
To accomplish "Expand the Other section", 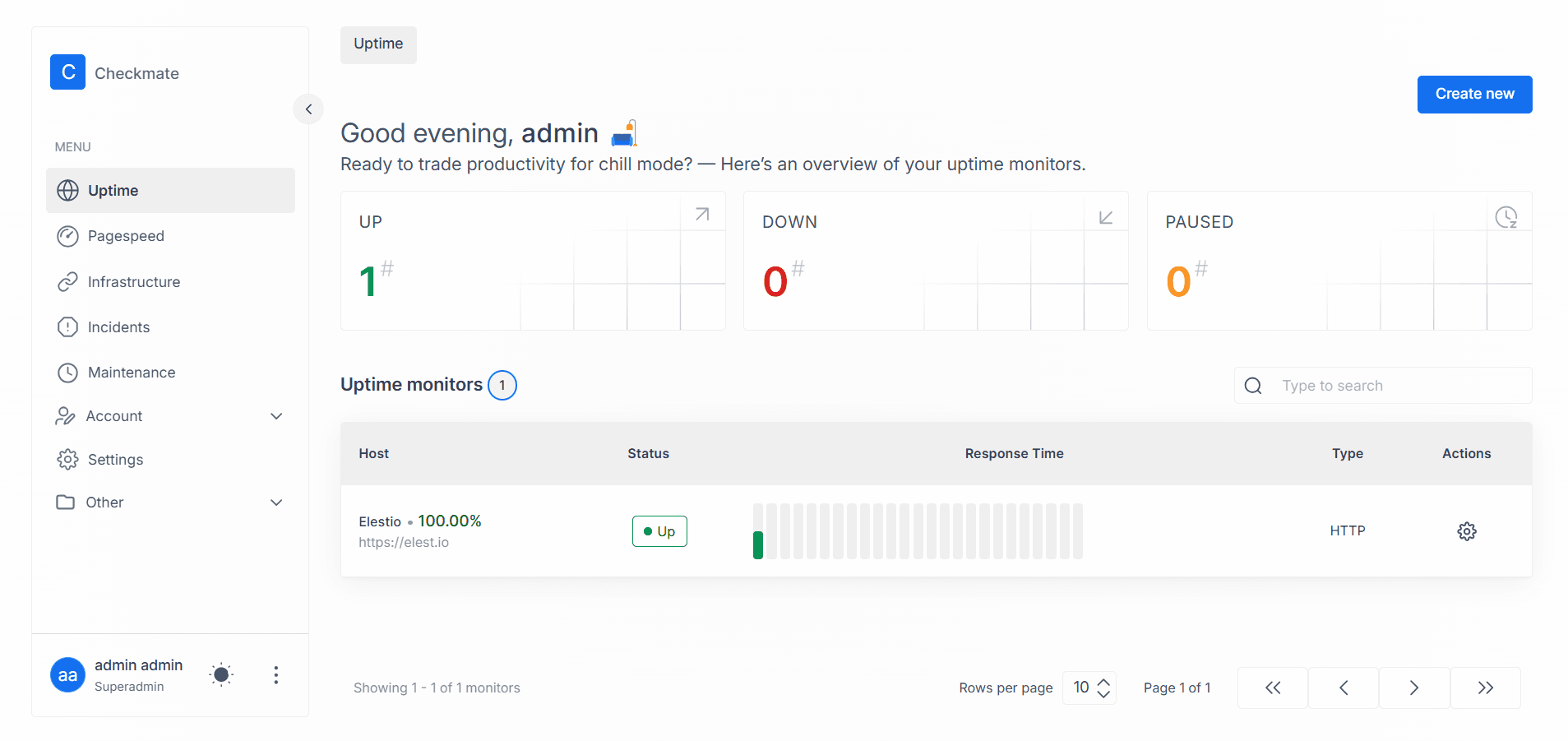I will (276, 502).
